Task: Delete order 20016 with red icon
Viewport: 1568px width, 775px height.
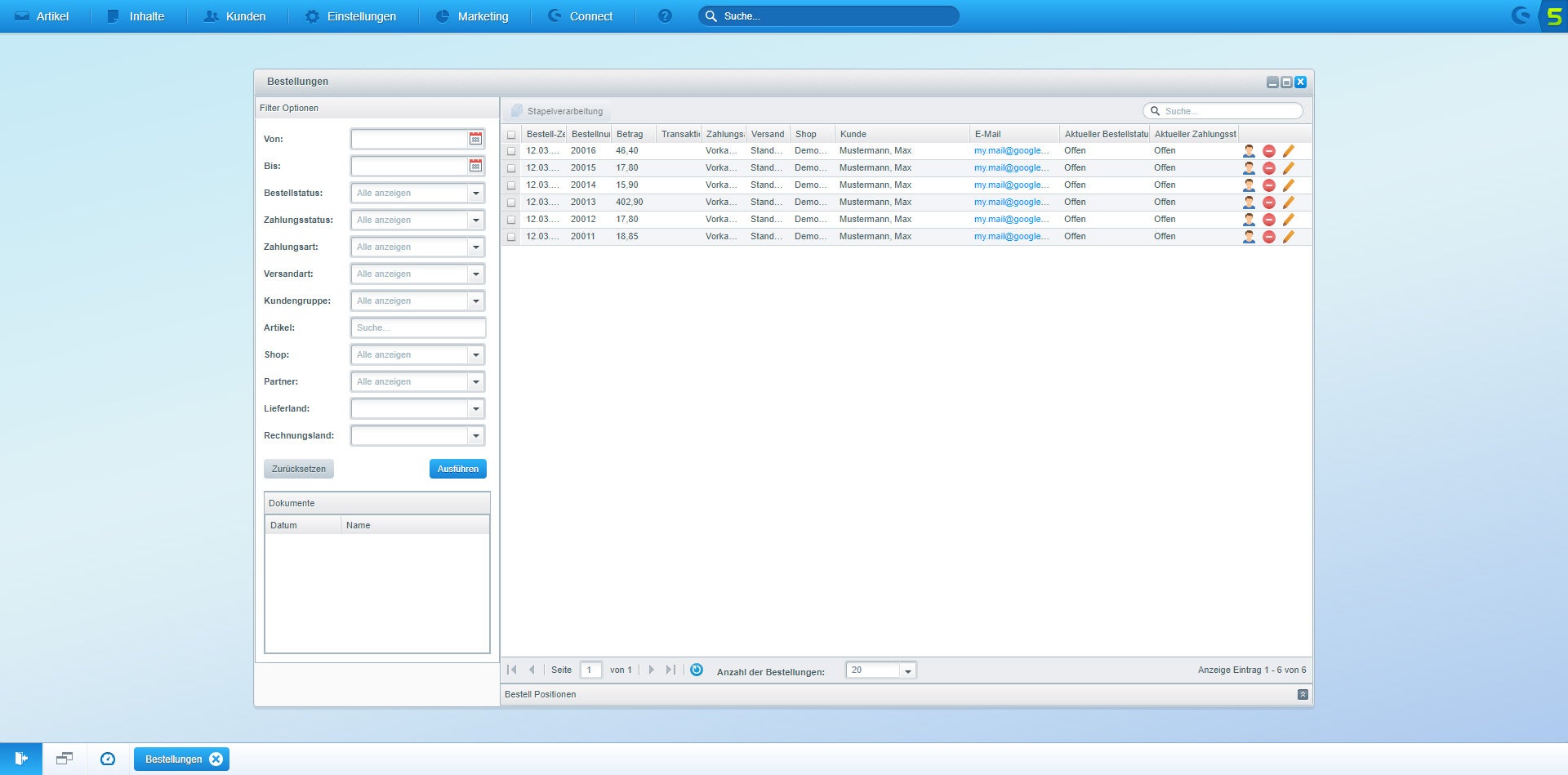Action: (x=1269, y=151)
